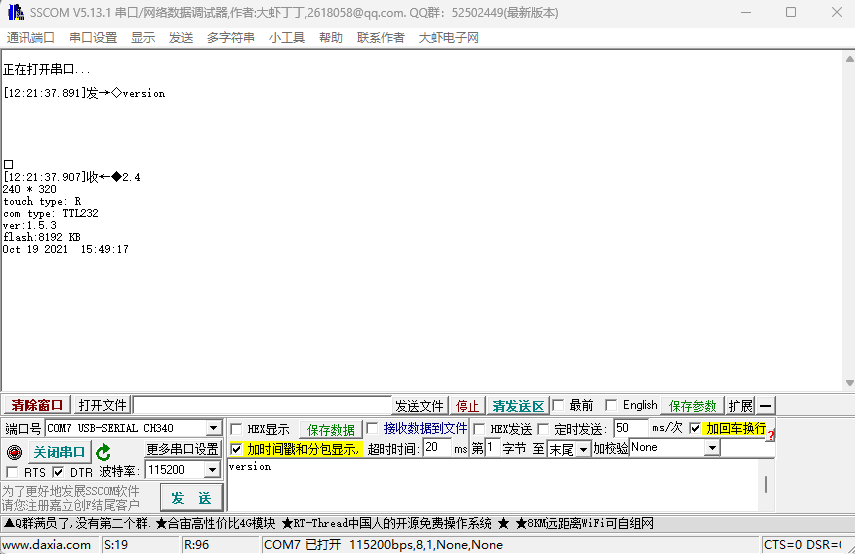The width and height of the screenshot is (855, 554).
Task: Enable 最前 always-on-top checkbox
Action: click(x=558, y=405)
